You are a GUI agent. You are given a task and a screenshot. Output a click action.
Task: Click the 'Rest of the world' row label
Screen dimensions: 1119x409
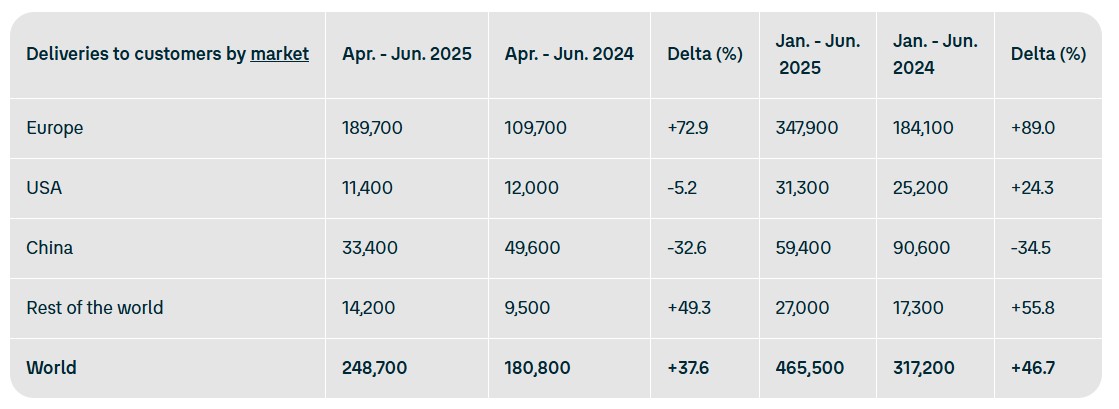(95, 308)
